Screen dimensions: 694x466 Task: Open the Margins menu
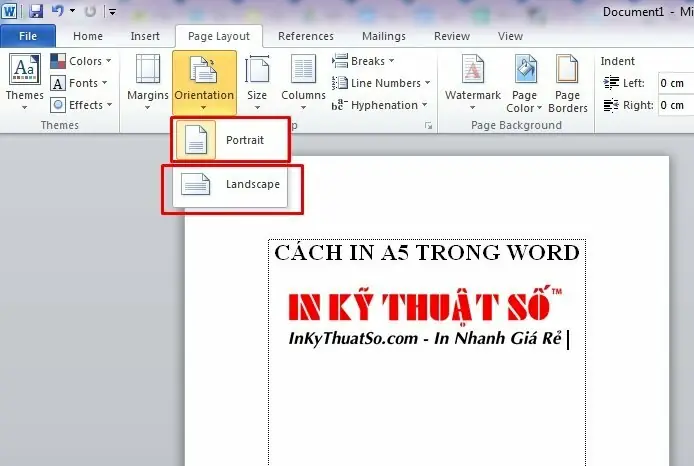point(148,82)
